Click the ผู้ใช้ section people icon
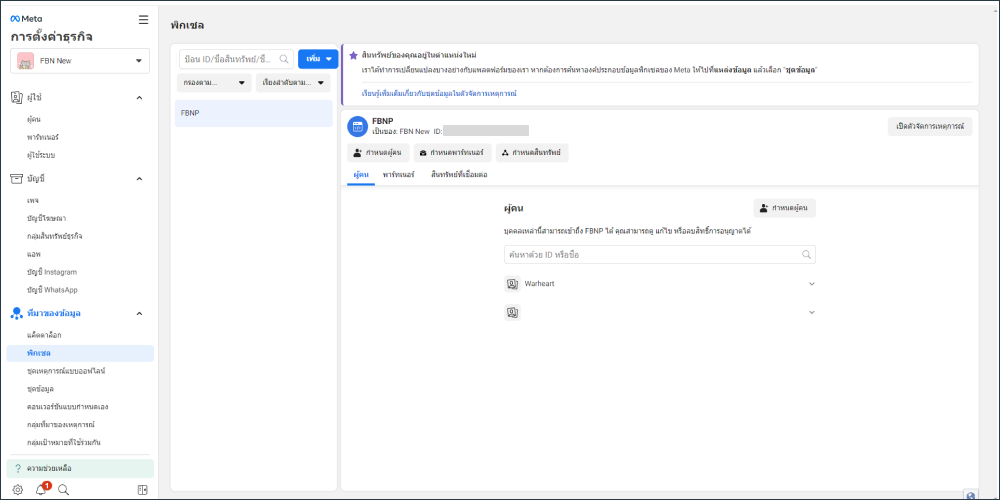 (x=17, y=98)
